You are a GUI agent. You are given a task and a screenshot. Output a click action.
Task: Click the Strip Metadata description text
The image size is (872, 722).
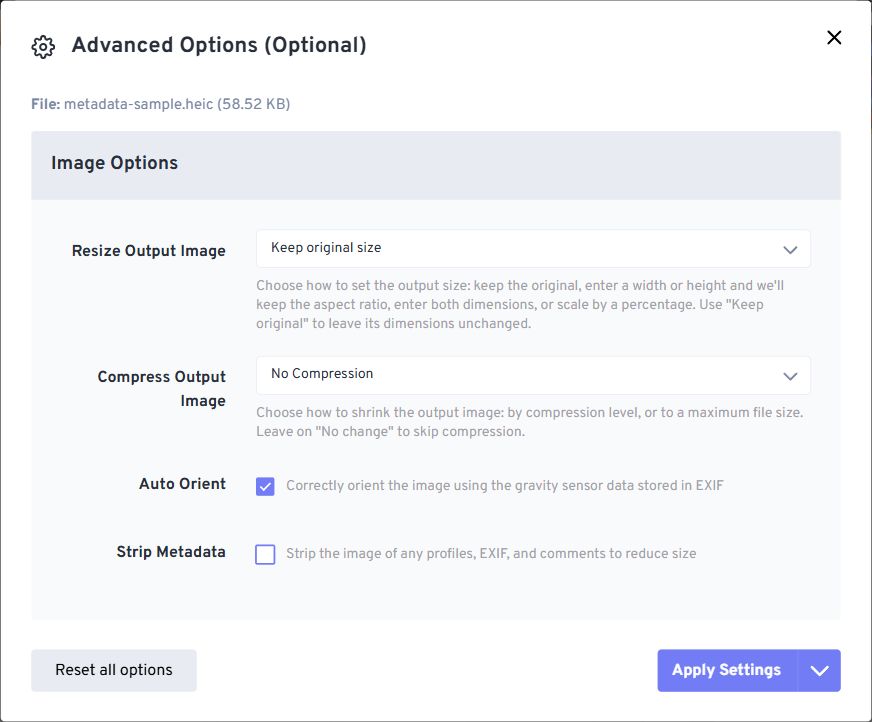(491, 553)
